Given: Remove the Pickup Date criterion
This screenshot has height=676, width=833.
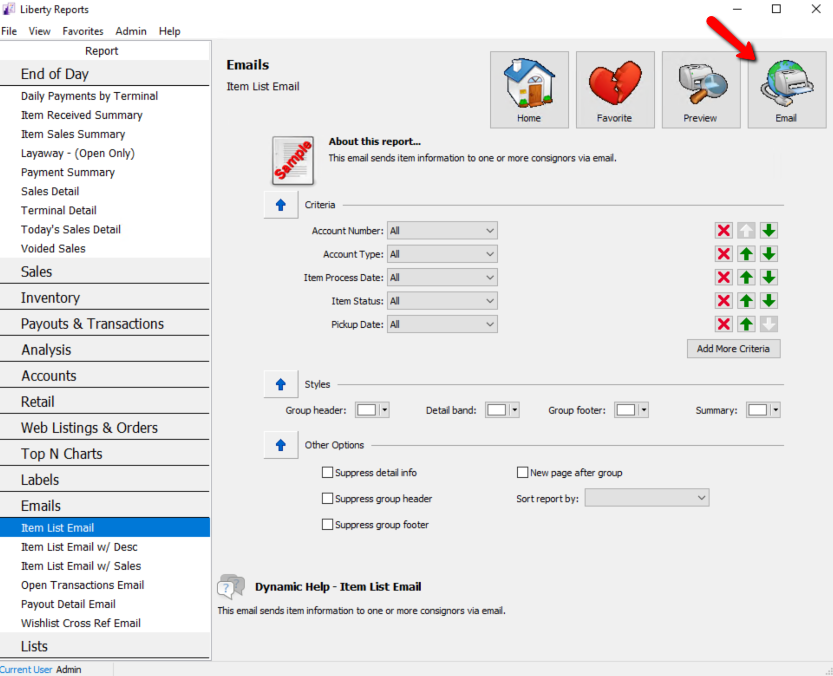Looking at the screenshot, I should pos(724,324).
